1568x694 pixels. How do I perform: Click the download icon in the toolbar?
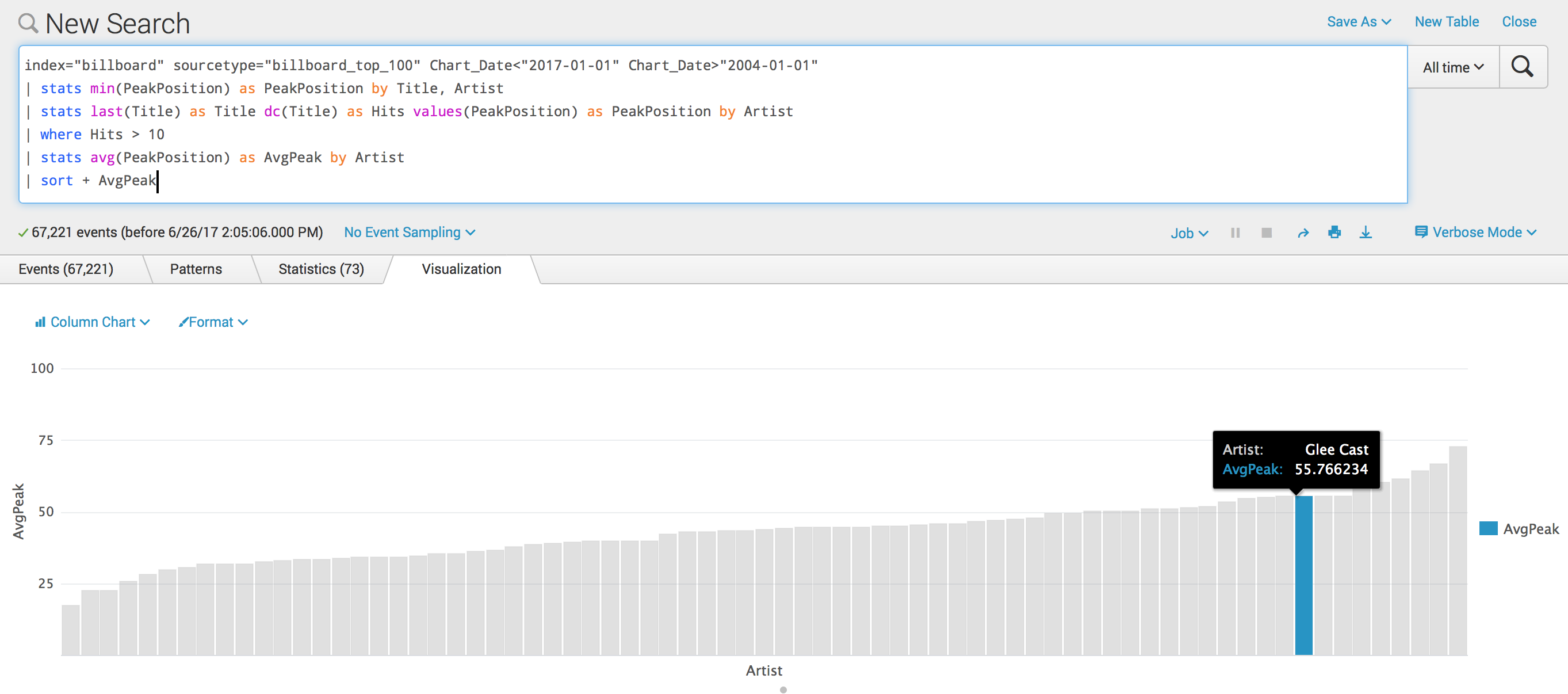click(x=1366, y=232)
